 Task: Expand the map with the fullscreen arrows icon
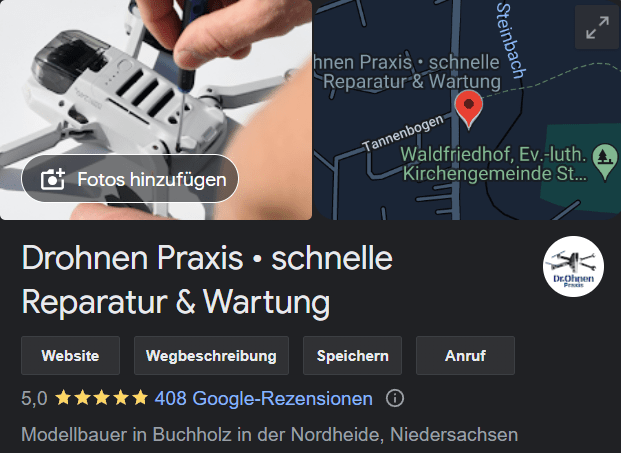pos(597,27)
